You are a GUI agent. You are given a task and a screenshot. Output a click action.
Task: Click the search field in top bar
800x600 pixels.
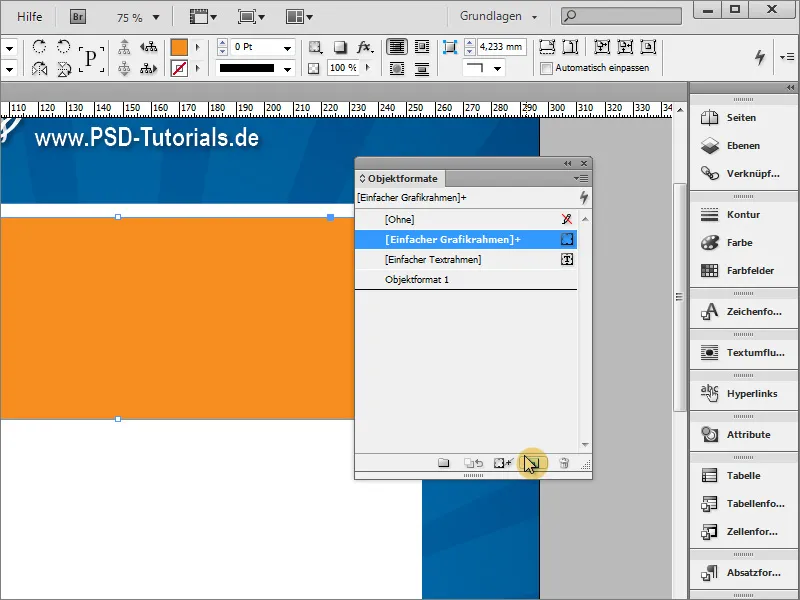pos(621,16)
